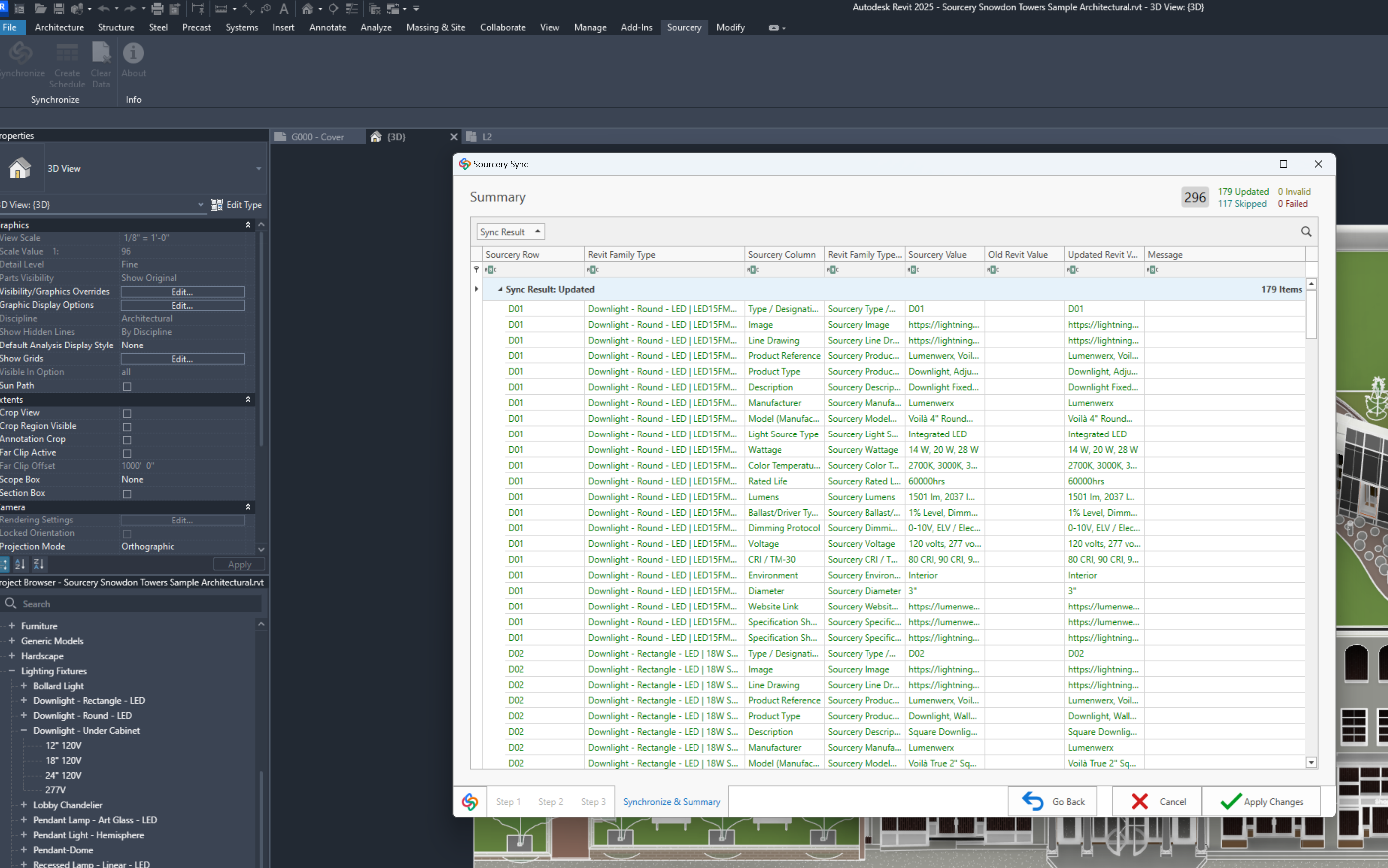Click the Clear Data icon in ribbon
The image size is (1388, 868).
101,53
